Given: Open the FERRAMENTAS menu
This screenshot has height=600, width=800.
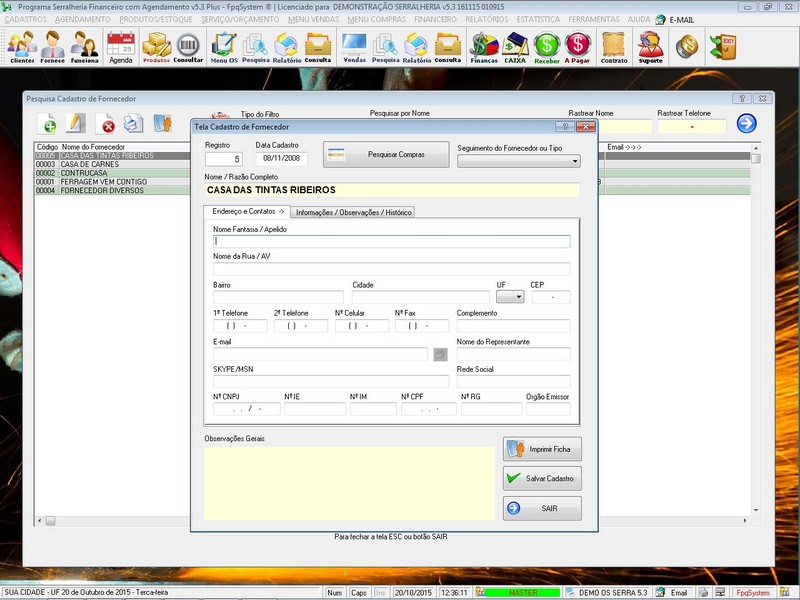Looking at the screenshot, I should (x=594, y=19).
